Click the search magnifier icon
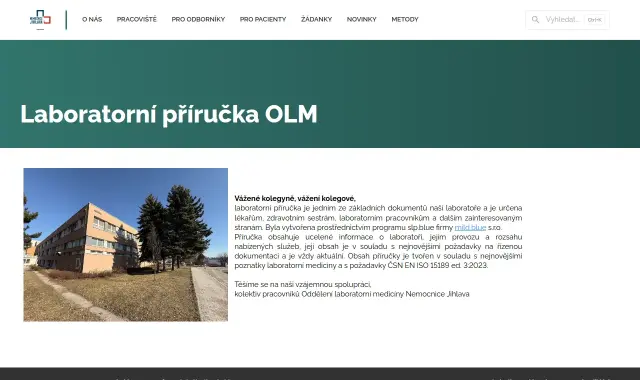The height and width of the screenshot is (380, 640). (x=535, y=20)
